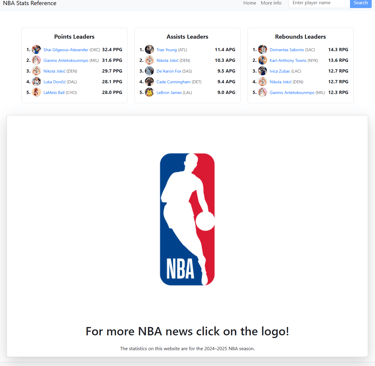Focus the Enter player name search field
The height and width of the screenshot is (366, 375).
coord(319,3)
